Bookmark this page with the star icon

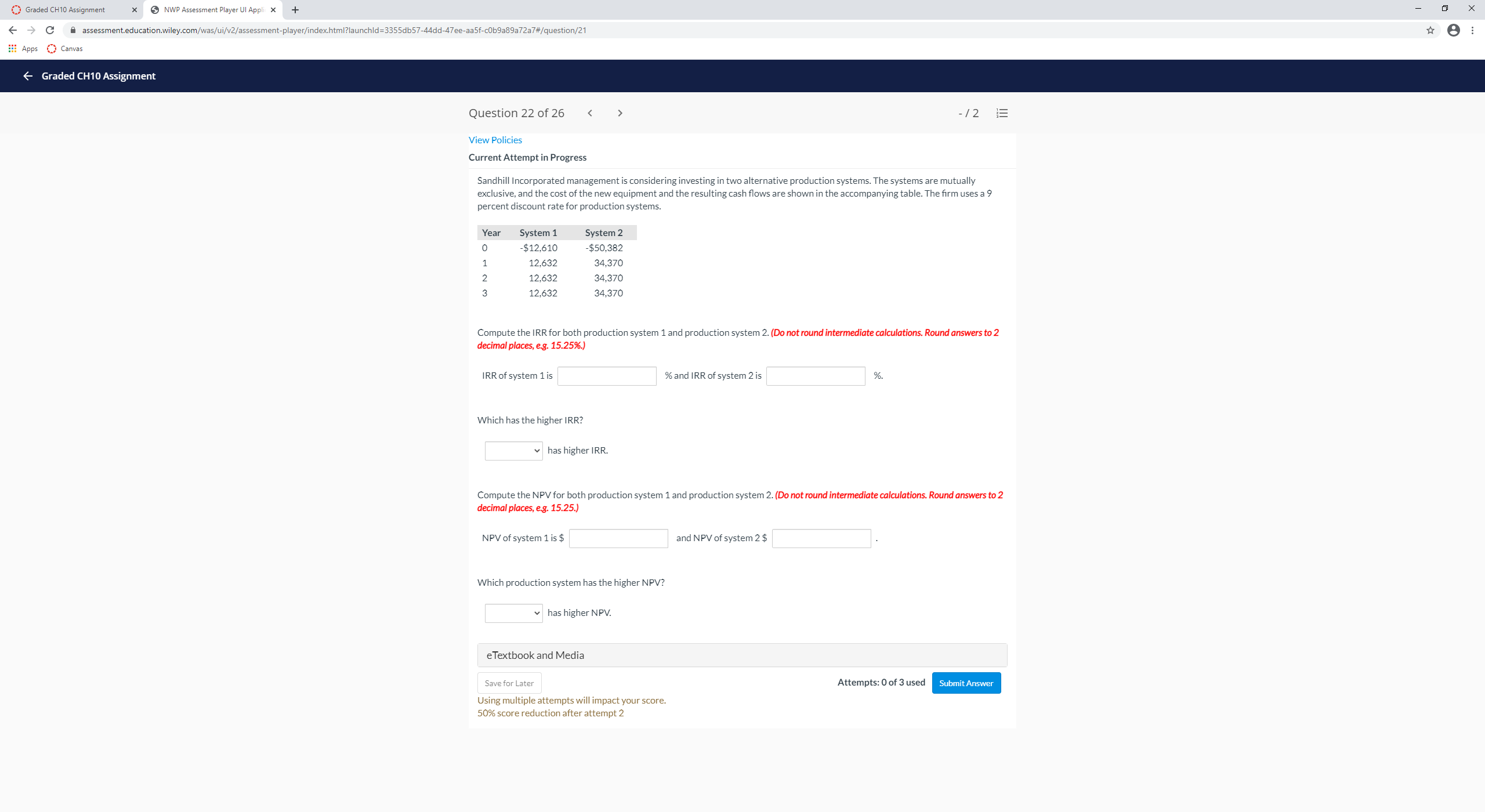pyautogui.click(x=1430, y=30)
